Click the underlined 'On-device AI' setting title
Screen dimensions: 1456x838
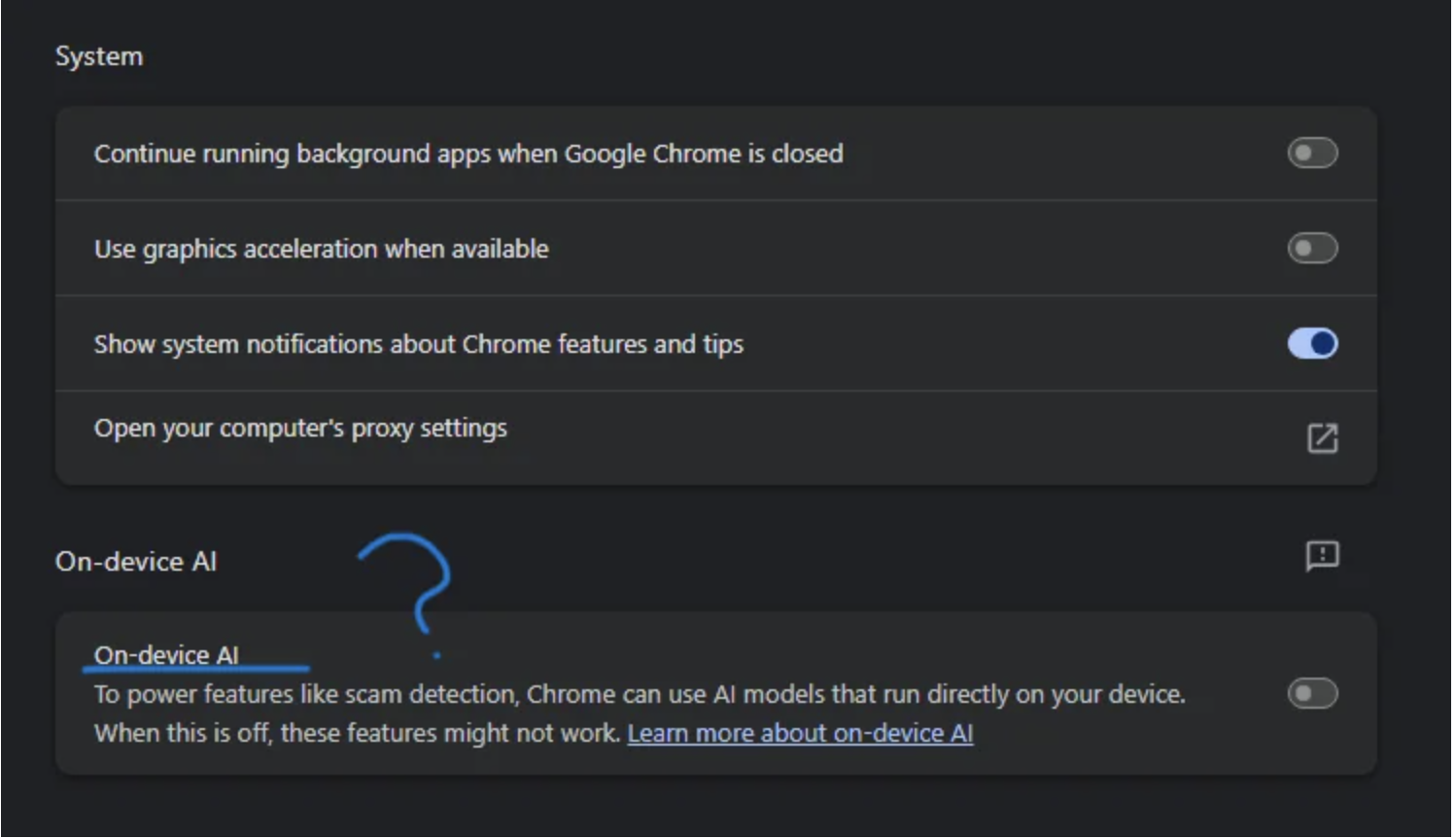[x=166, y=655]
